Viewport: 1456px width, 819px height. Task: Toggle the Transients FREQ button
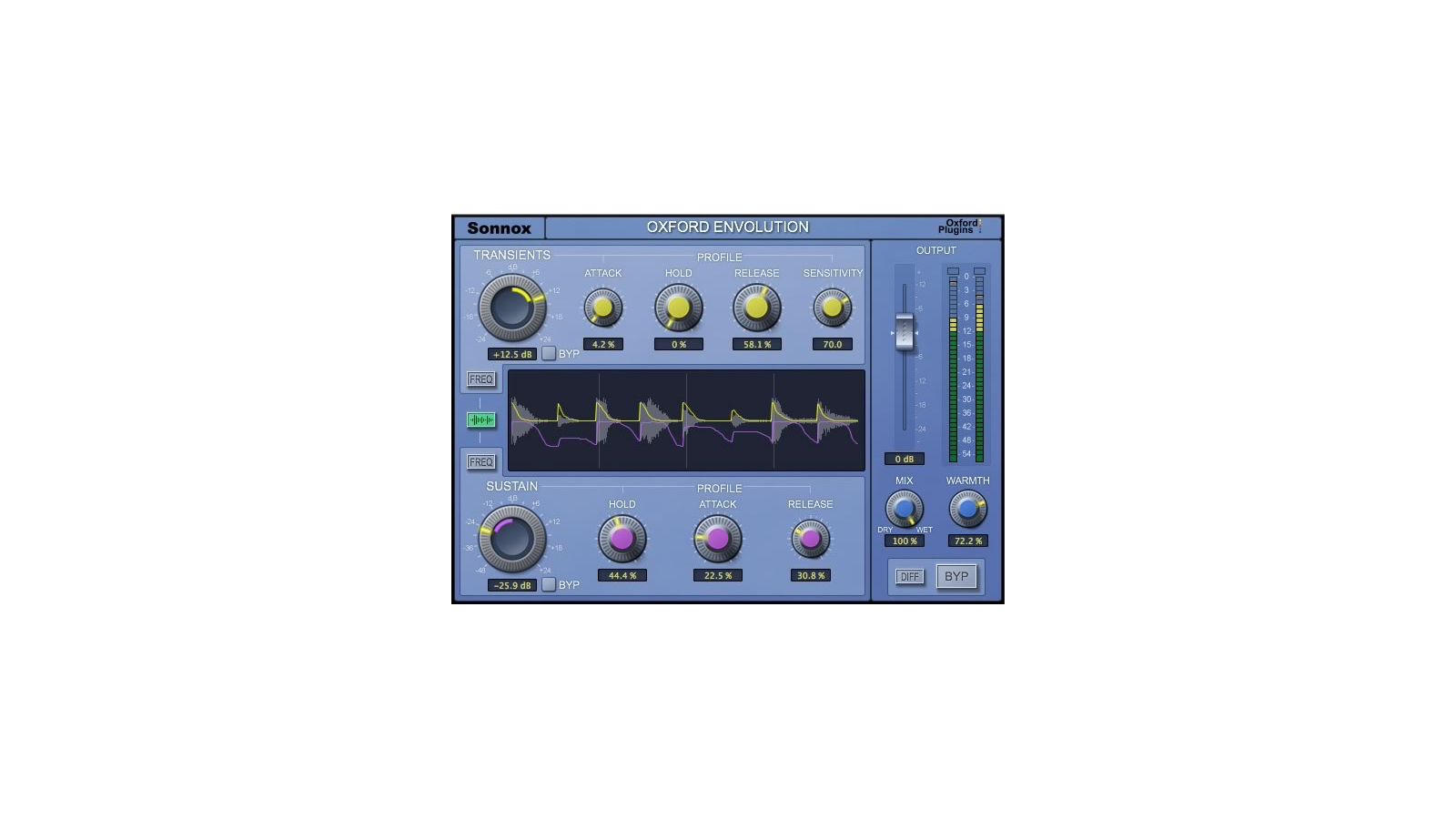coord(480,379)
